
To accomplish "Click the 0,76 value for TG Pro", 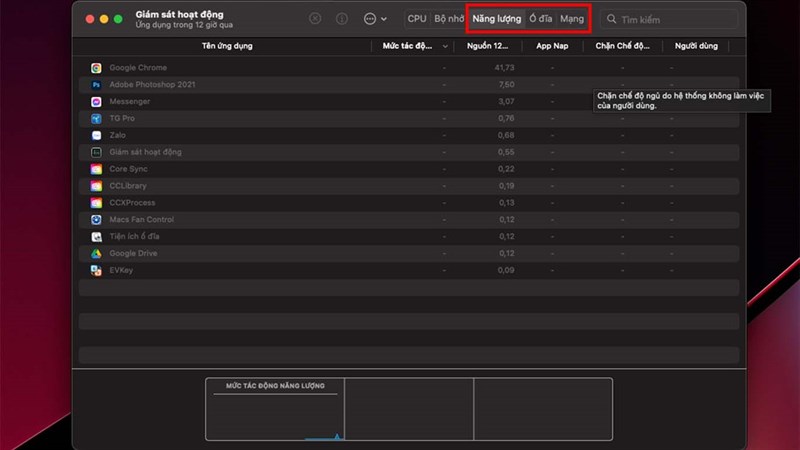I will [506, 118].
